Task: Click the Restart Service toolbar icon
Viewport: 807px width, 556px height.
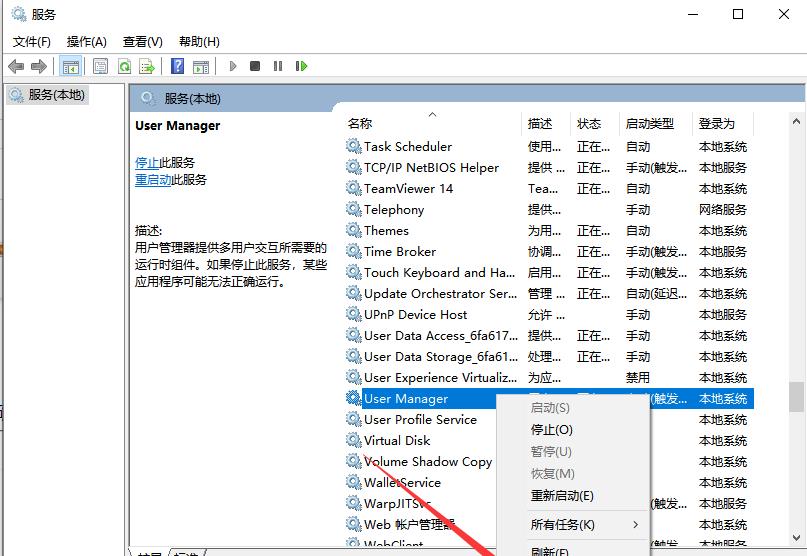Action: (300, 66)
